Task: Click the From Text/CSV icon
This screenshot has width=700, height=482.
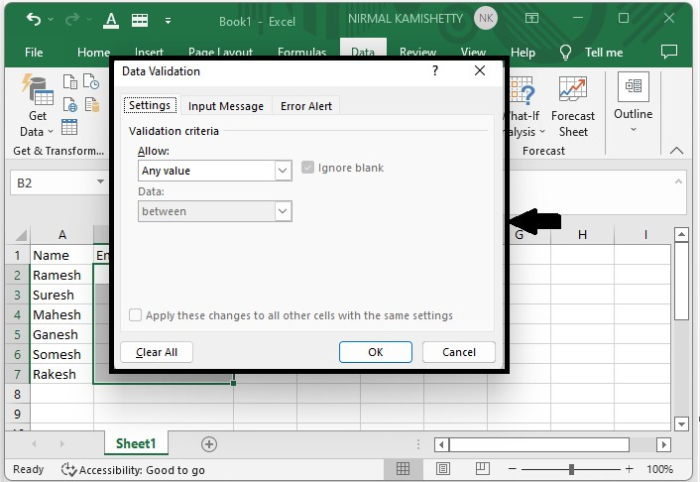Action: [70, 82]
